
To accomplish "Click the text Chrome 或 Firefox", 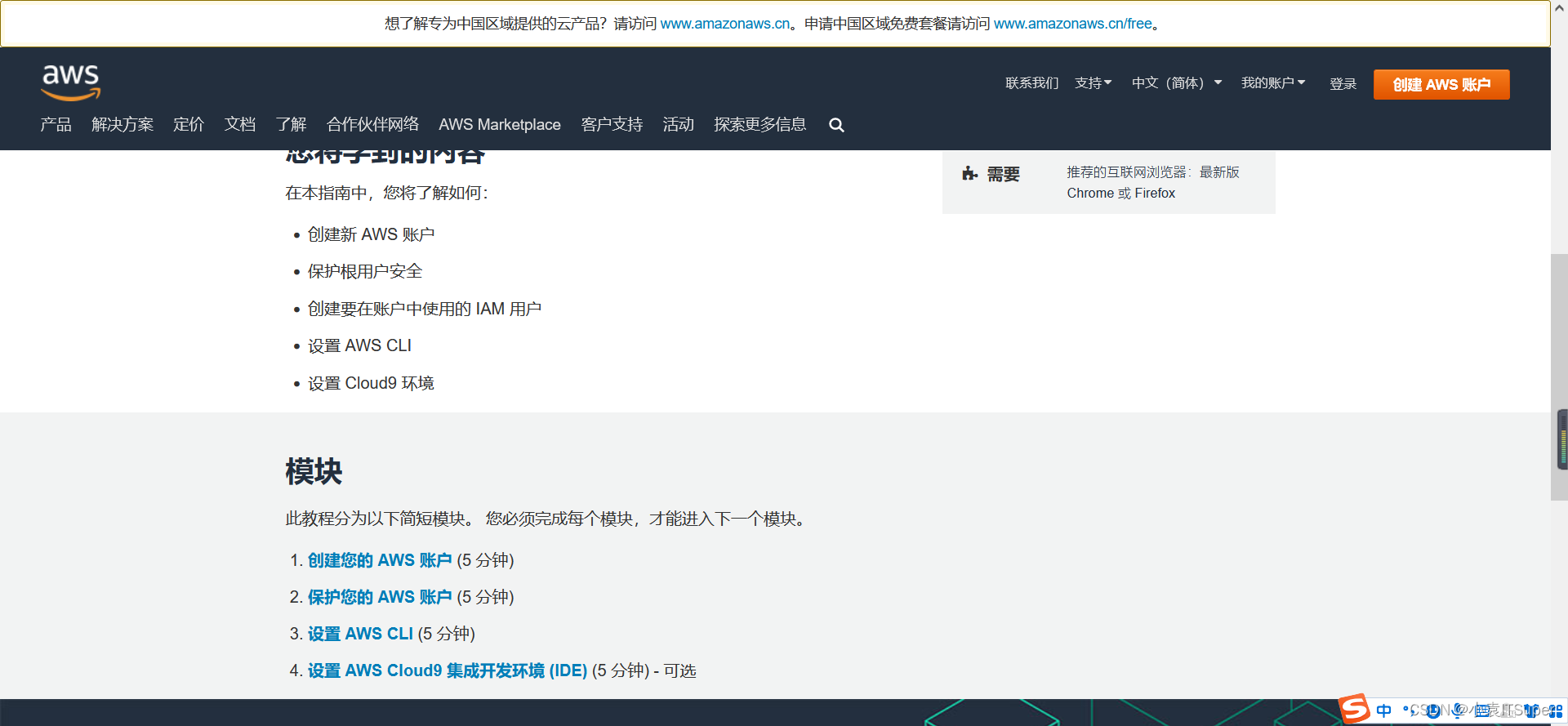I will (x=1120, y=193).
